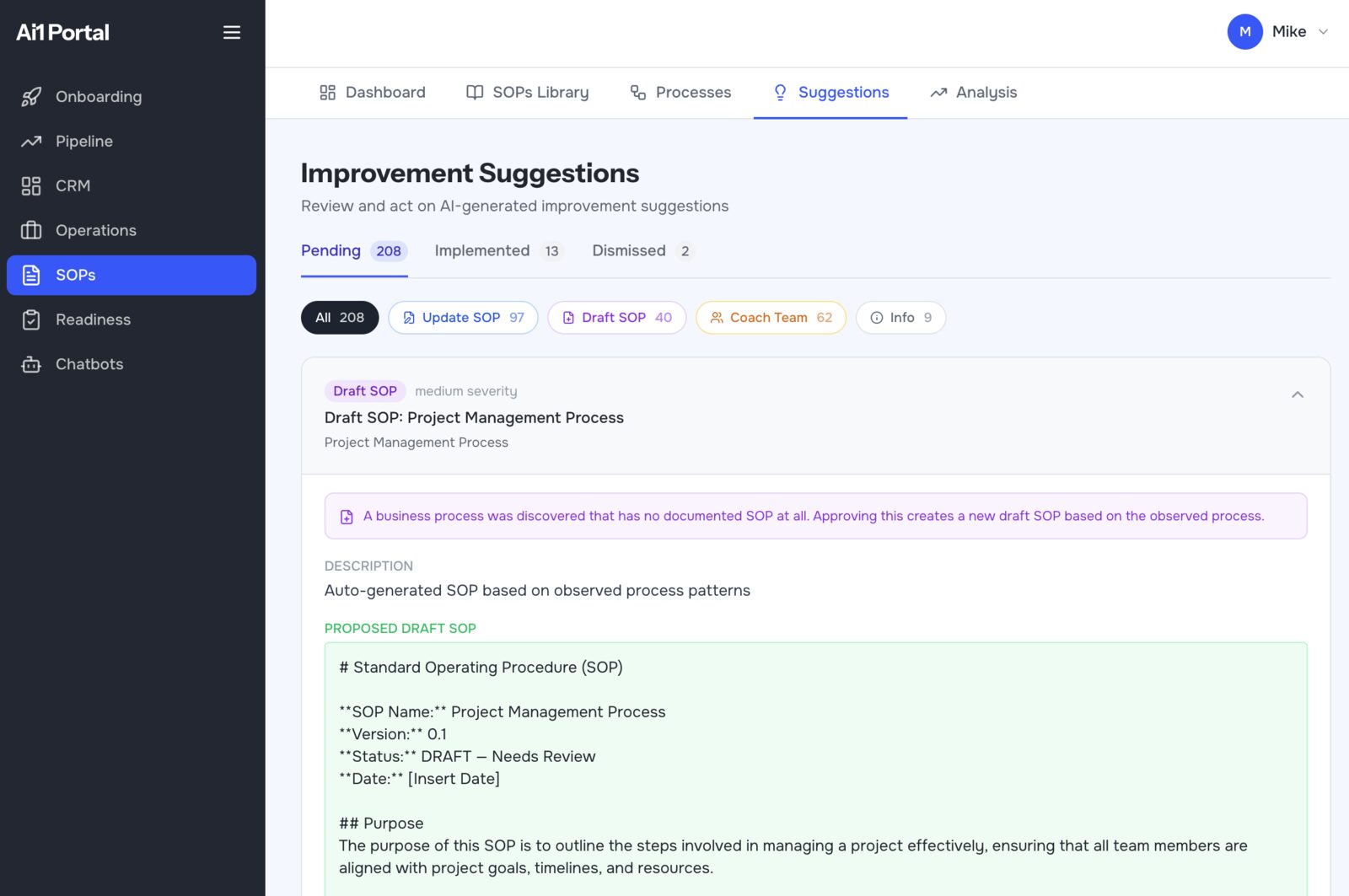Click the Draft SOP purple tag badge
Viewport: 1349px width, 896px height.
pos(365,391)
